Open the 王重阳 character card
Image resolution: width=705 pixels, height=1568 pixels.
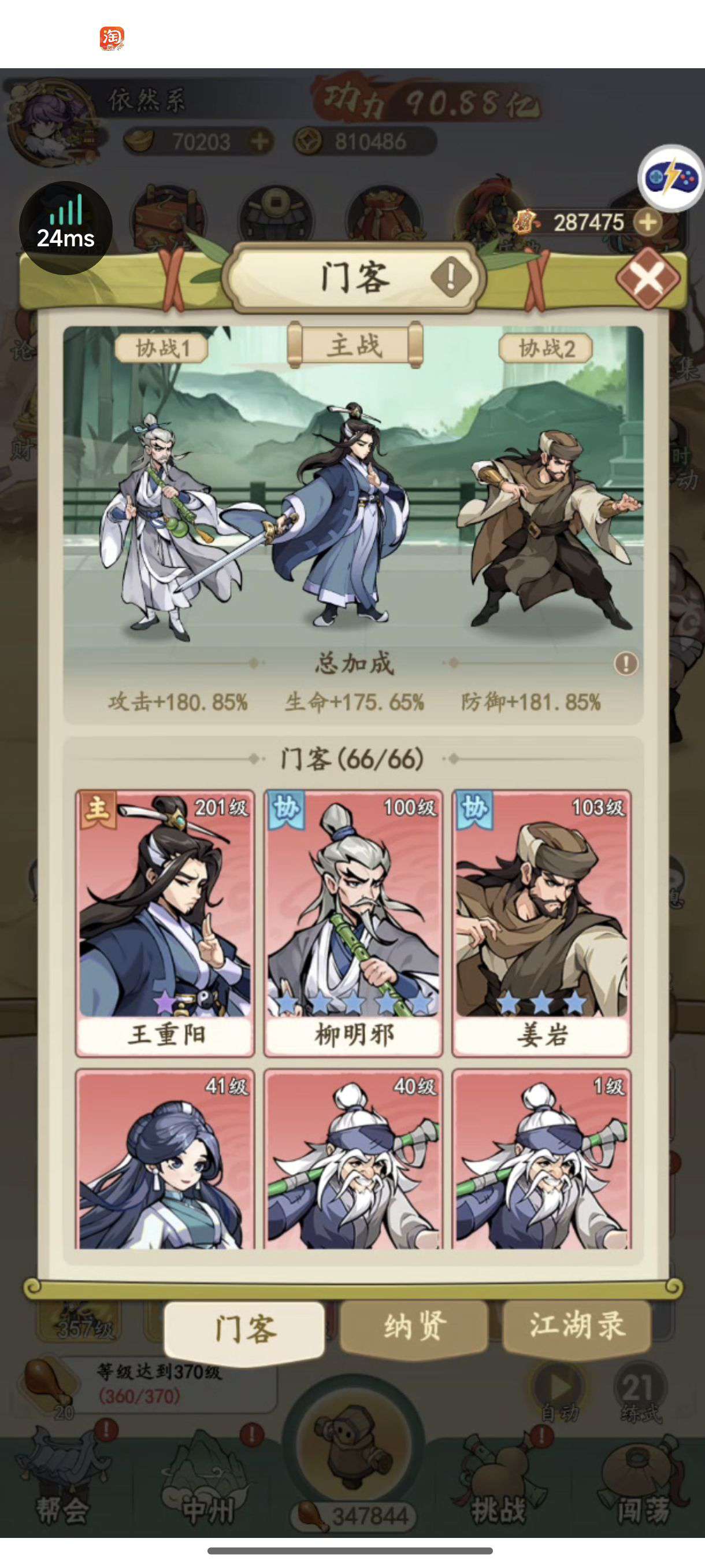coord(165,922)
